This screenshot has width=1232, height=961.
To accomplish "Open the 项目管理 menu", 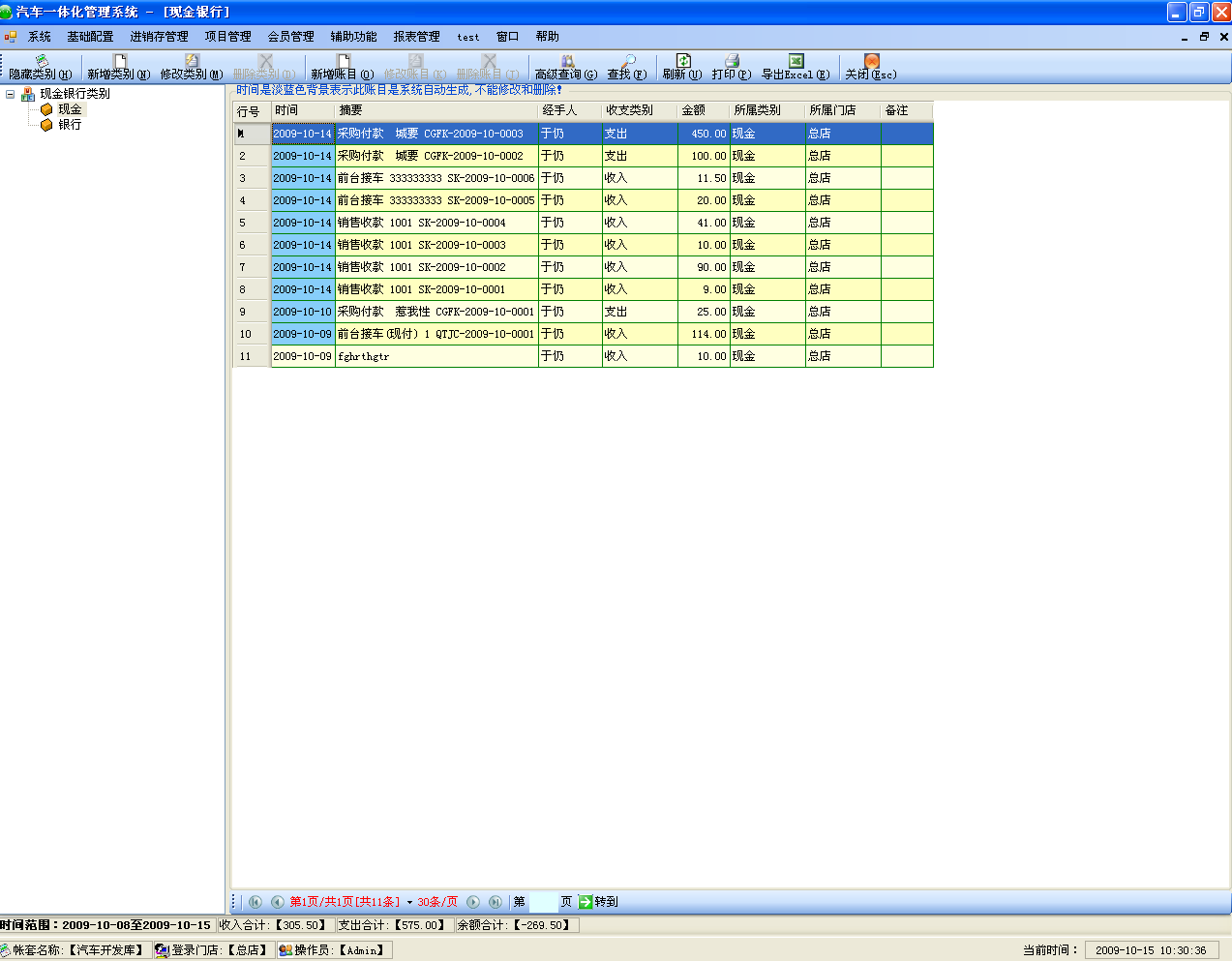I will [228, 37].
